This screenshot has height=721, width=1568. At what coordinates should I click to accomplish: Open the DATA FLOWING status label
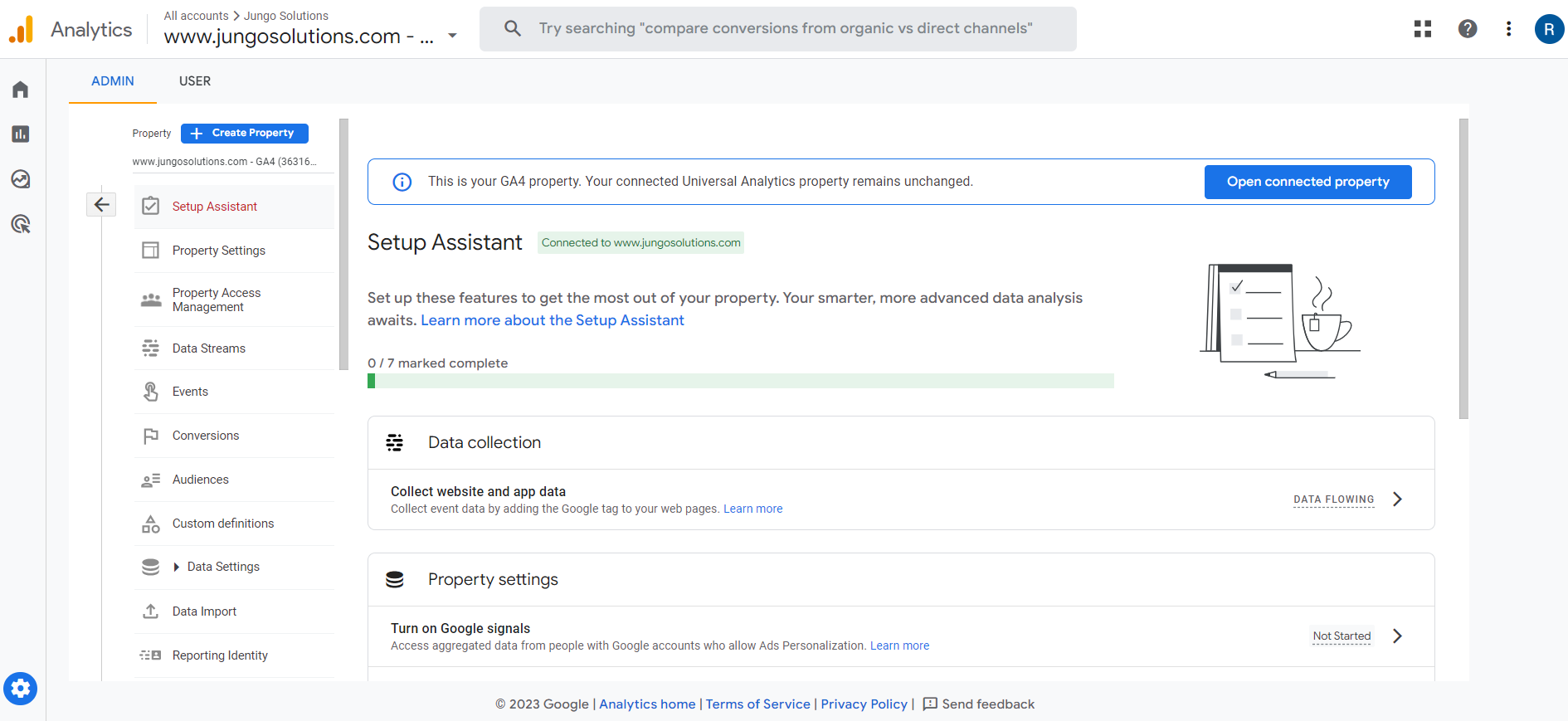[1334, 499]
